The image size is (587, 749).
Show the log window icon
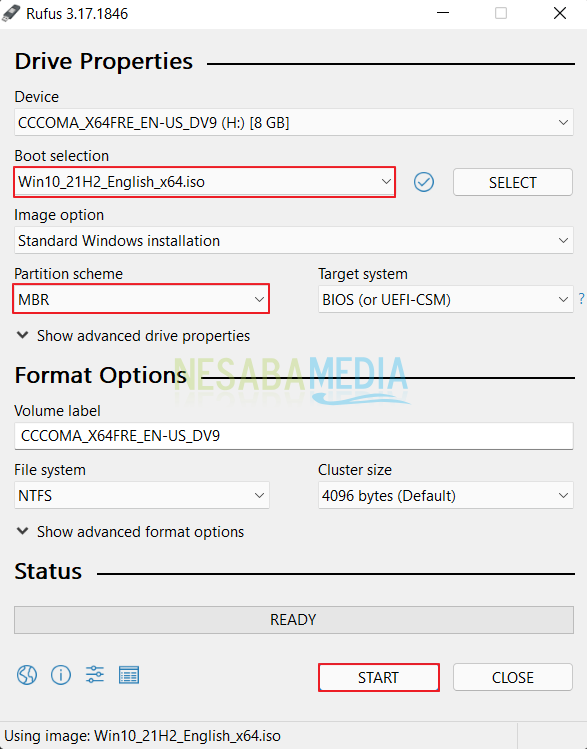129,675
